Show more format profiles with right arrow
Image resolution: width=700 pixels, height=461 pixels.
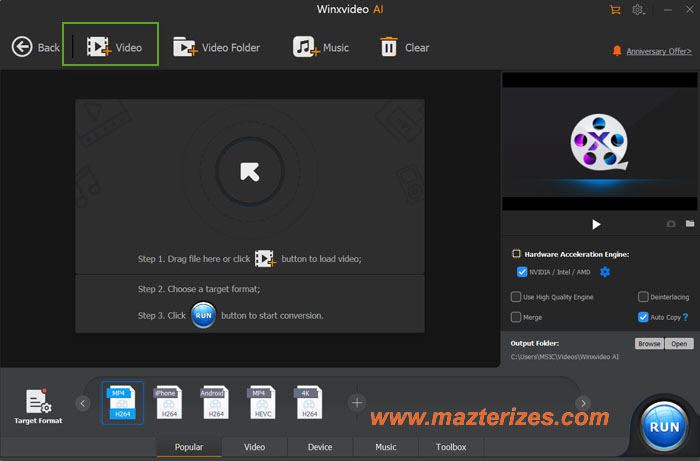click(x=583, y=403)
